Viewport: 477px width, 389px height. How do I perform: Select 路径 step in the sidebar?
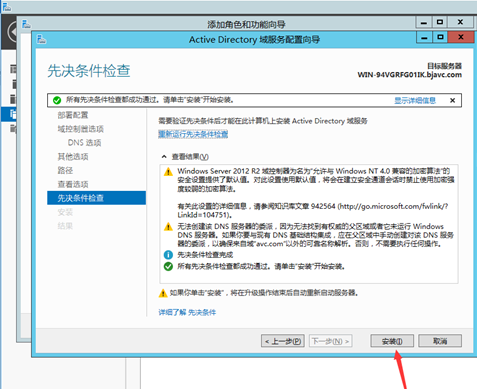(65, 170)
